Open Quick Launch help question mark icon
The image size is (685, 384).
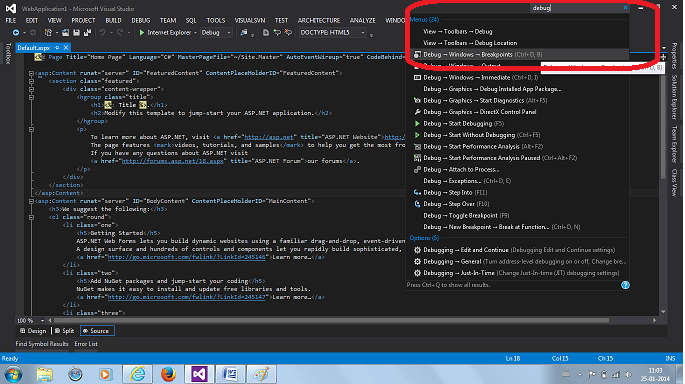point(625,285)
